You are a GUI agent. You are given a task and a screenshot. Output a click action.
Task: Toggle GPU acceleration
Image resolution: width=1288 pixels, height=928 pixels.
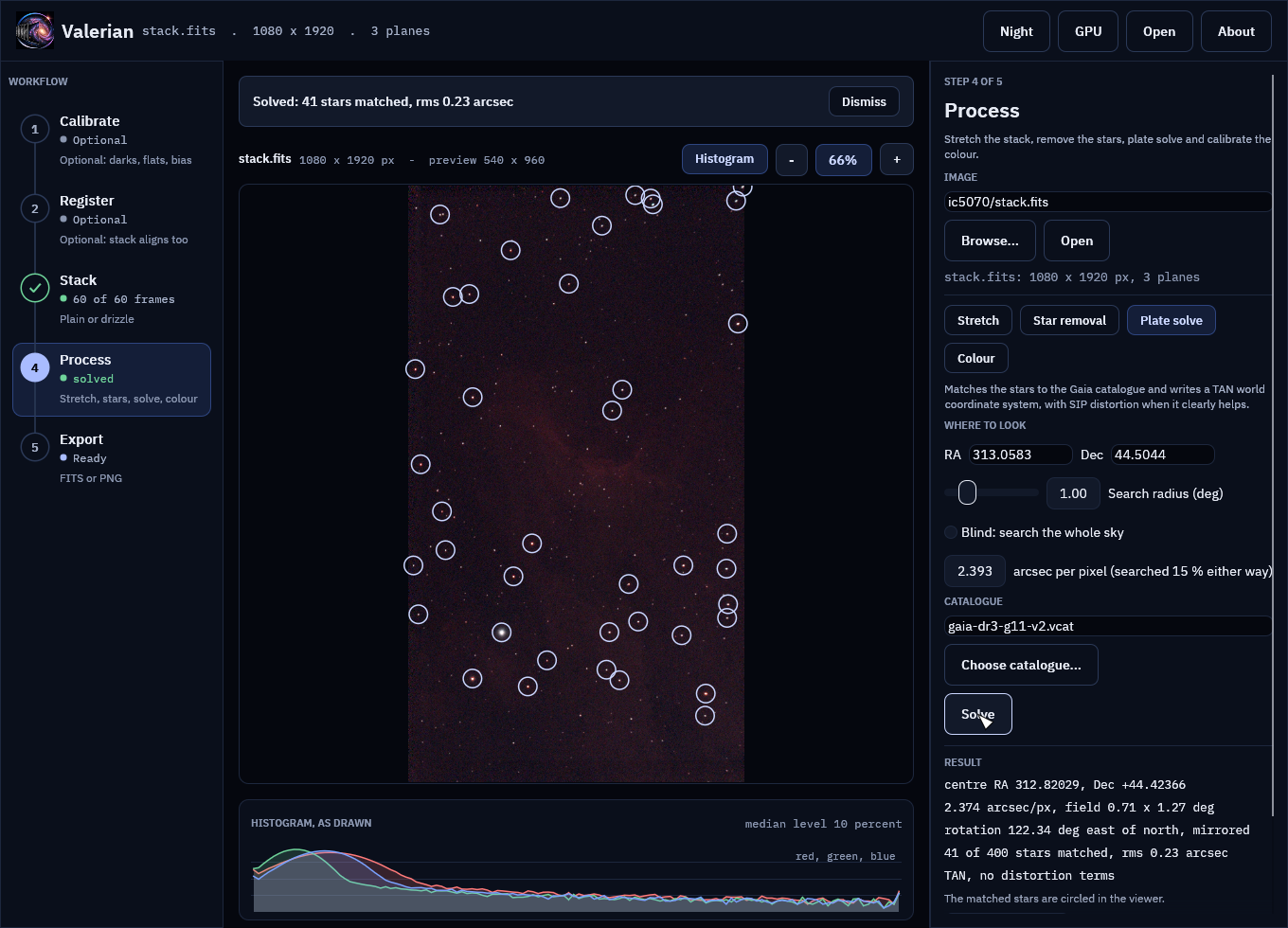click(x=1088, y=31)
